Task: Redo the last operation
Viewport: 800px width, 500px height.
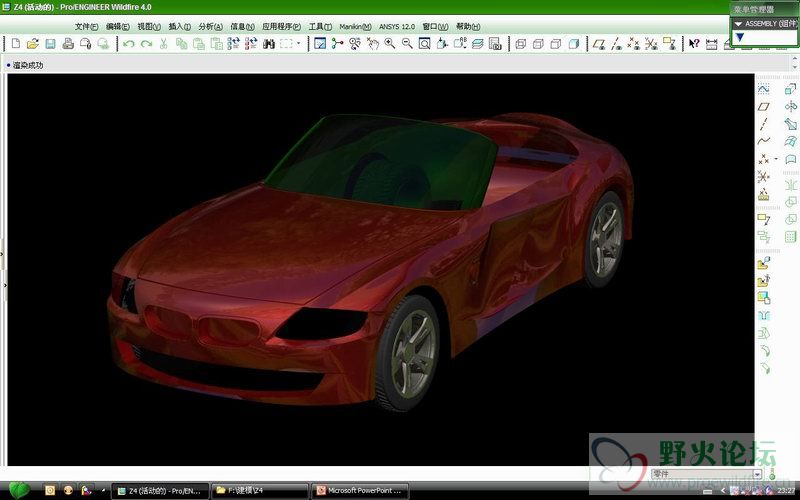Action: [x=146, y=44]
